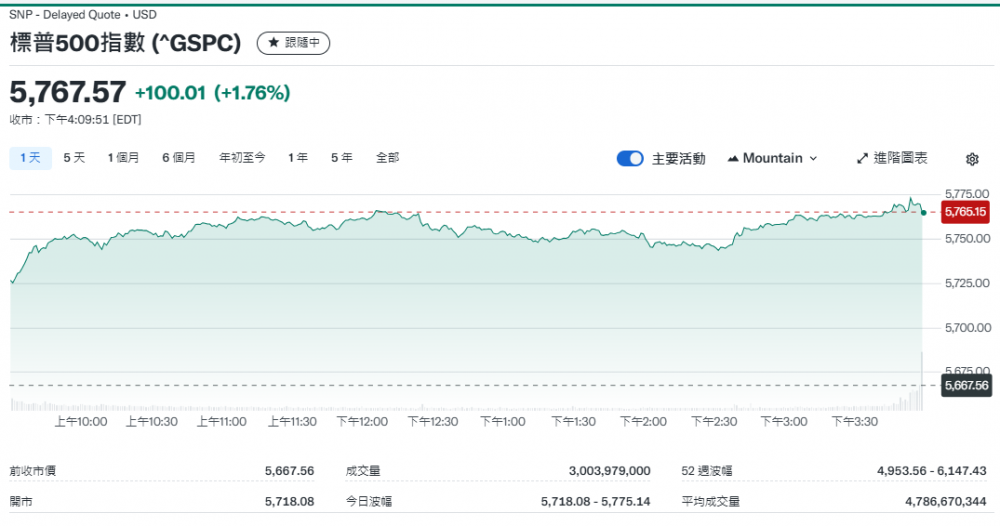Switch to the 5天 range
Image resolution: width=1000 pixels, height=526 pixels.
[74, 157]
